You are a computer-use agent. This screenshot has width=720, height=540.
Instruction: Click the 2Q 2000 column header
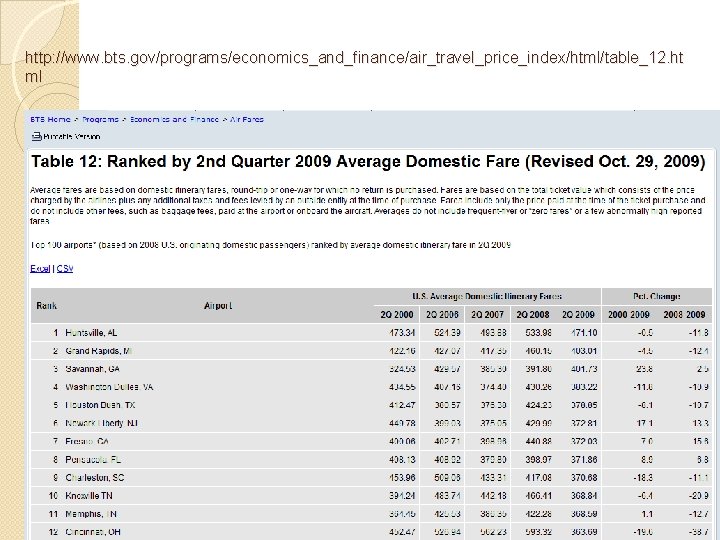tap(397, 315)
